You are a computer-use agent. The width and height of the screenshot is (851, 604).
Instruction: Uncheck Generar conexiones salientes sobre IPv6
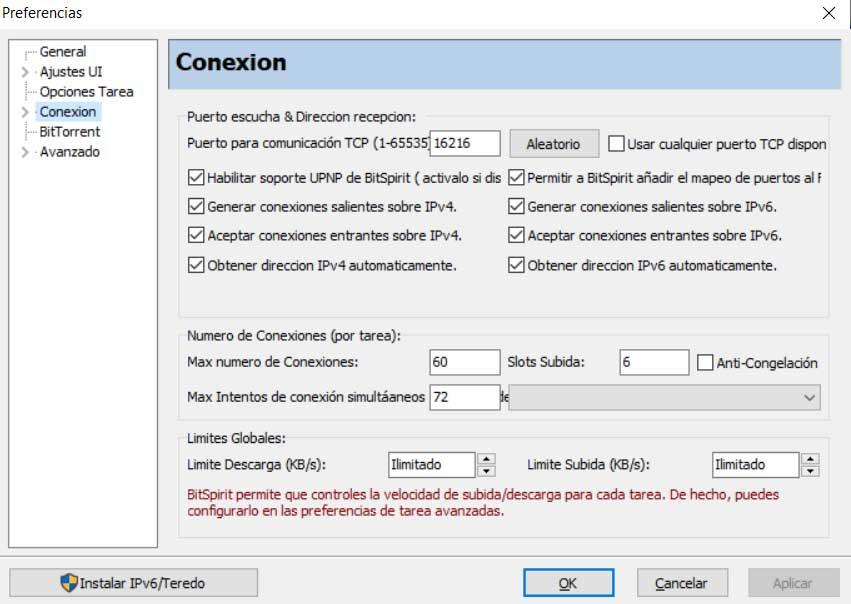tap(516, 206)
